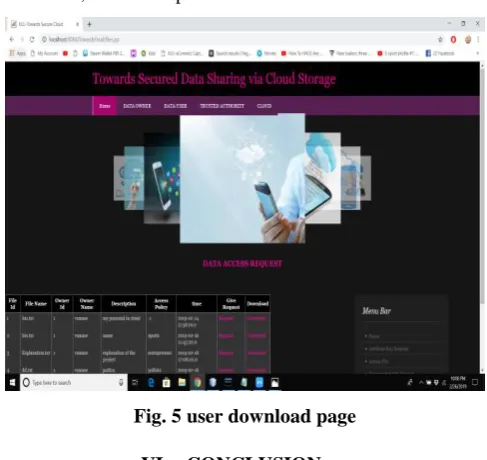The height and width of the screenshot is (460, 487).
Task: Show hidden system tray icons chevron
Action: tap(421, 383)
